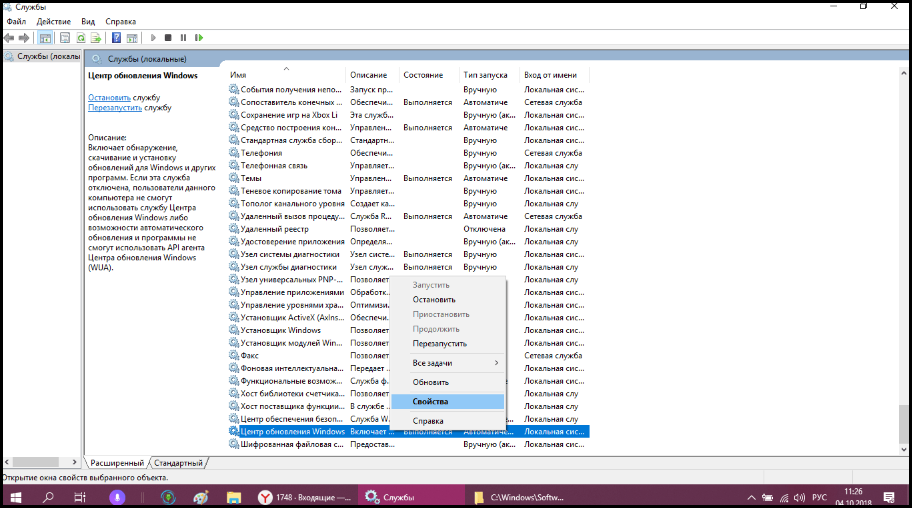912x508 pixels.
Task: Sort by the Тип запуска column header
Action: (x=489, y=75)
